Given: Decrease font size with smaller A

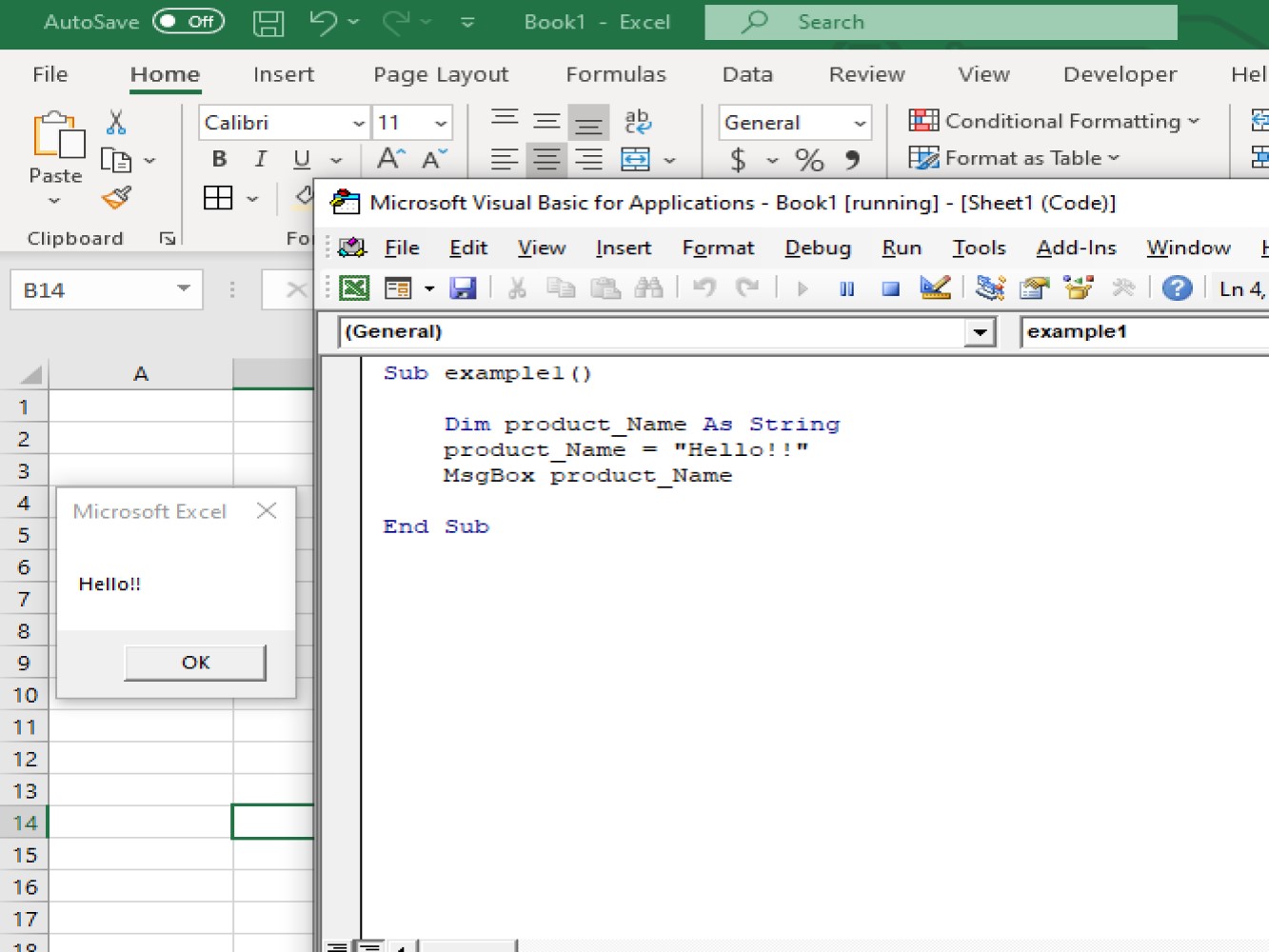Looking at the screenshot, I should pos(434,159).
